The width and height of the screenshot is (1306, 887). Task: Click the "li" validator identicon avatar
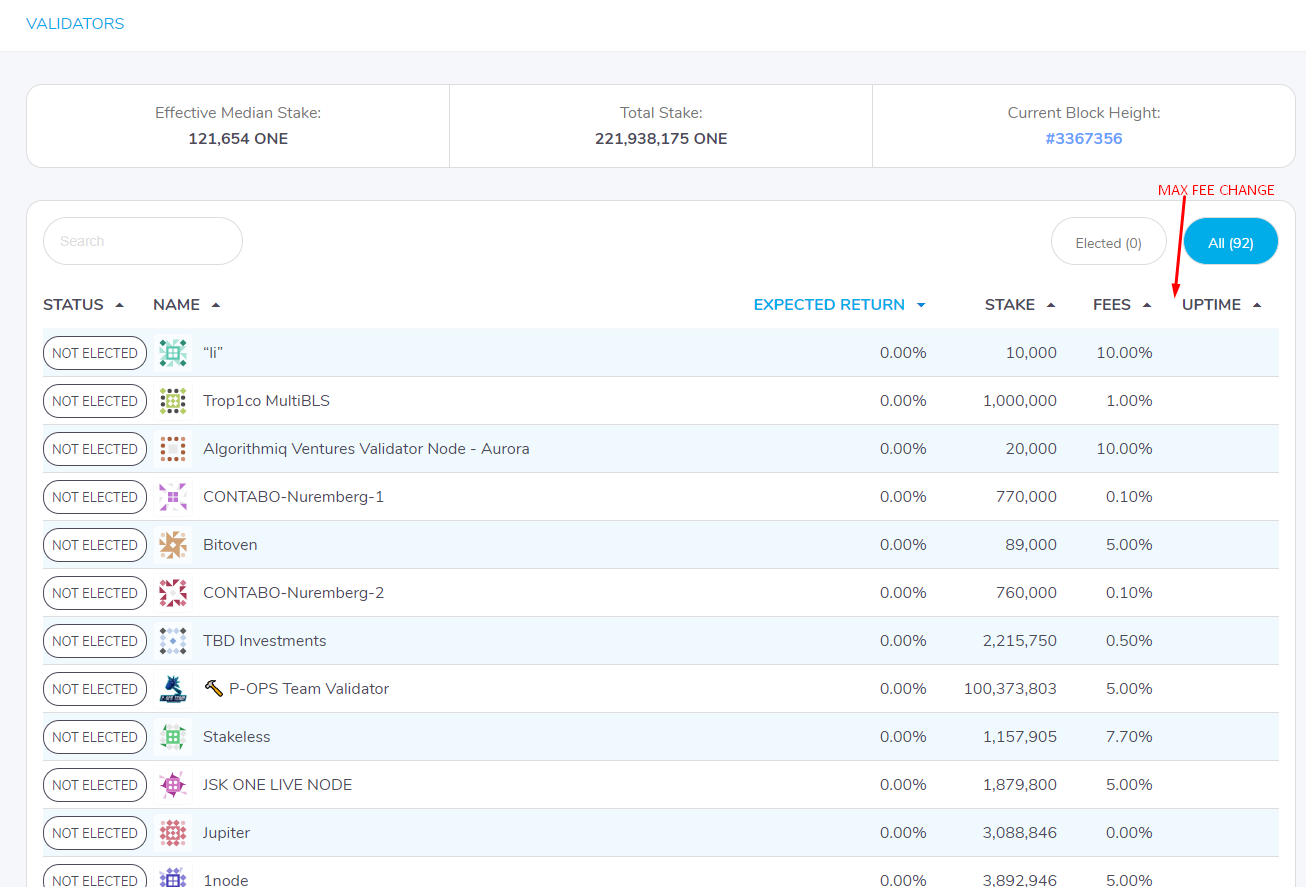pyautogui.click(x=173, y=353)
